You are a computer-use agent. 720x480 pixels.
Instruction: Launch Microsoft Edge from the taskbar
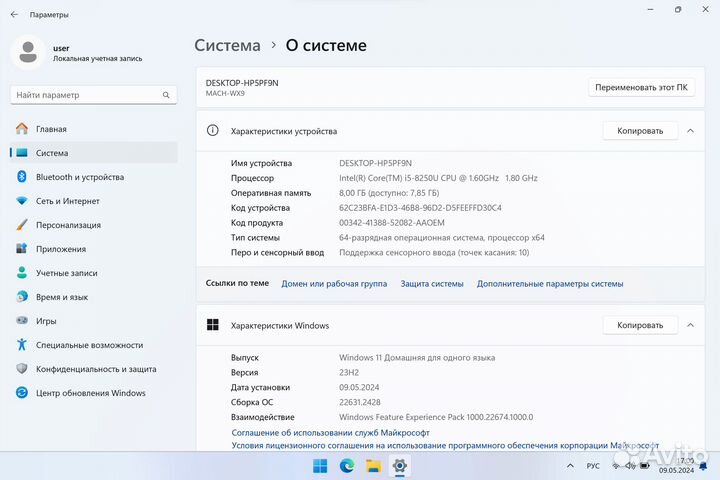pos(347,466)
